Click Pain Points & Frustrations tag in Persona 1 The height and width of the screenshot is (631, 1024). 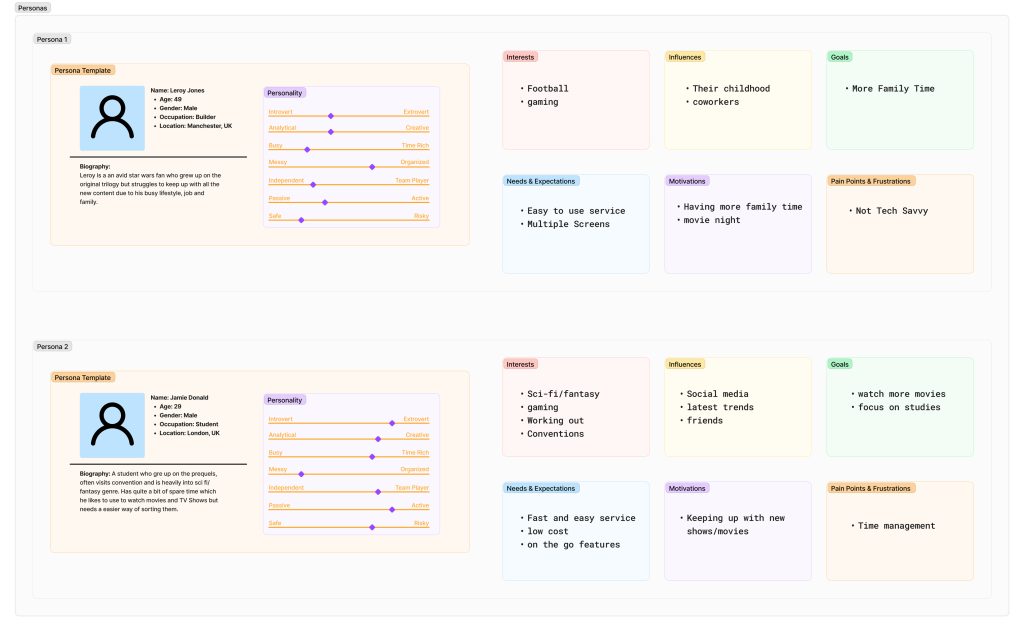tap(871, 181)
